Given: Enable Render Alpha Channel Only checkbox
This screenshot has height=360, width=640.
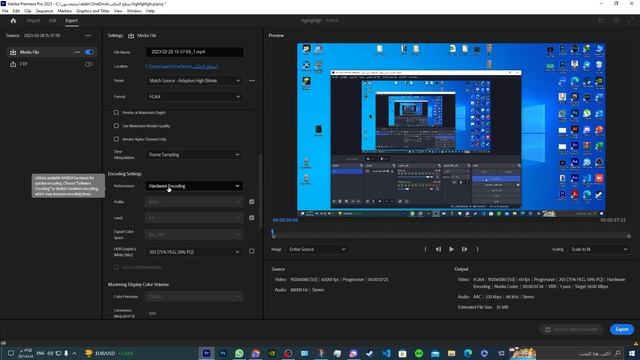Looking at the screenshot, I should (116, 139).
